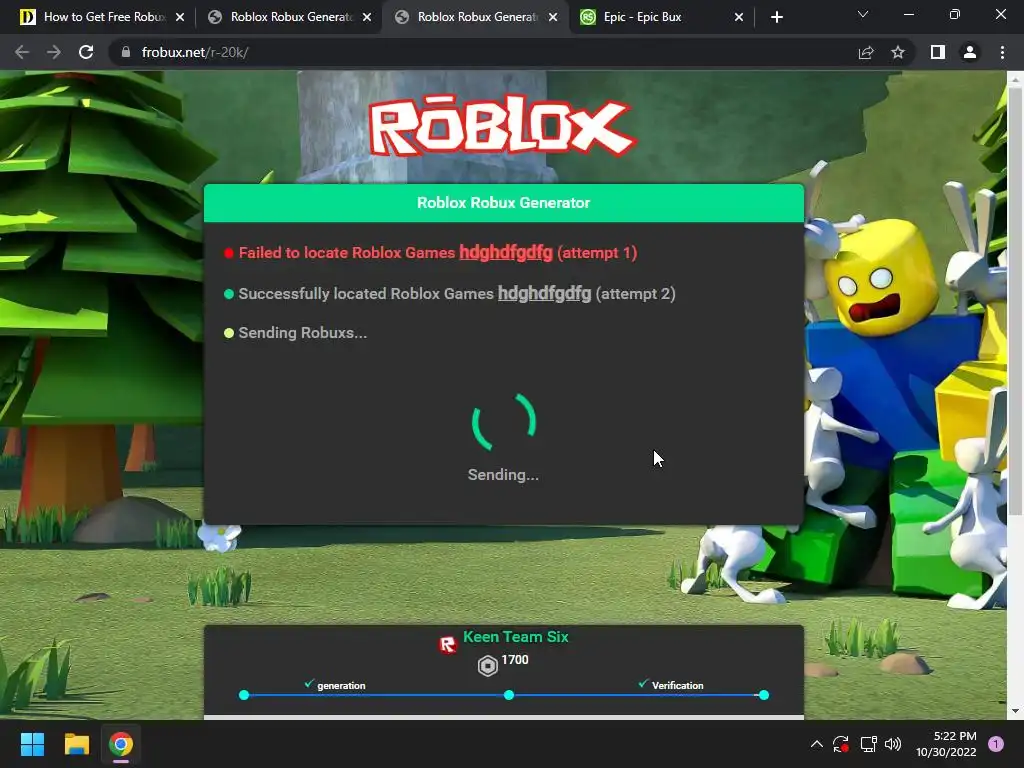The width and height of the screenshot is (1024, 768).
Task: Click the yellow Sending Robuxs status dot
Action: [x=229, y=333]
